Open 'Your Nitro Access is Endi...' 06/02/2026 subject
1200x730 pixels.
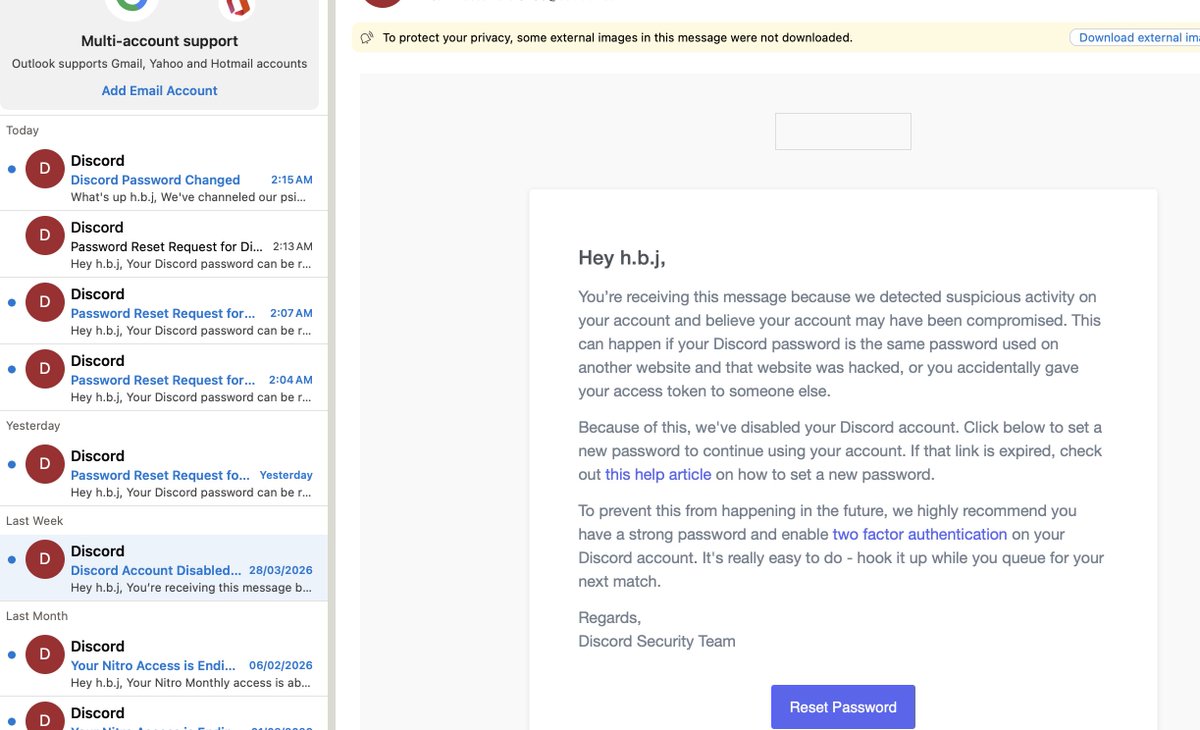(x=154, y=665)
